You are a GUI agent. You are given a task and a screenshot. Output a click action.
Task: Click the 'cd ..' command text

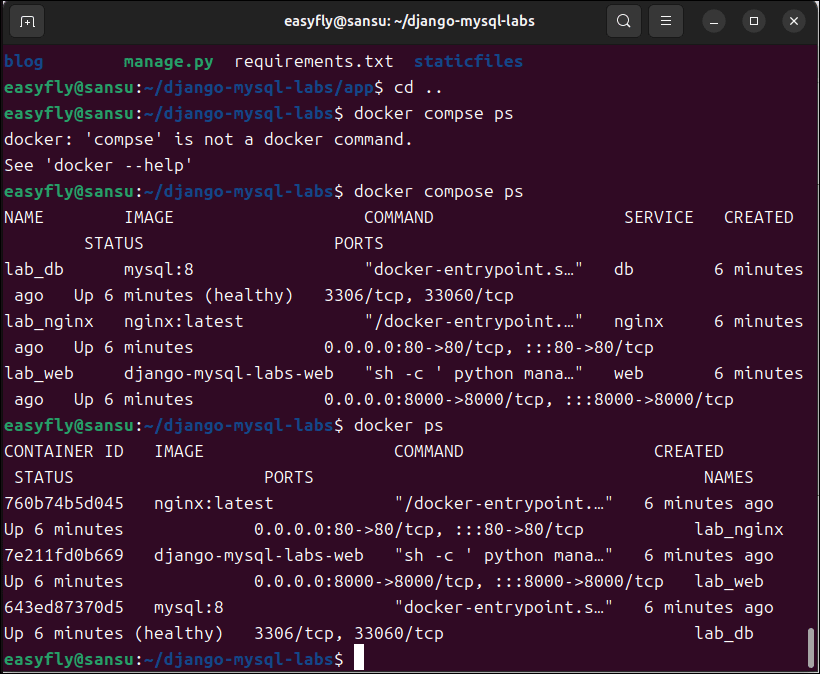(418, 87)
